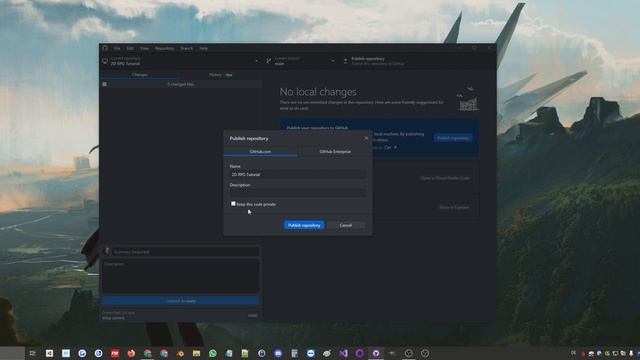Open the Help menu
The image size is (640, 360).
coord(203,48)
